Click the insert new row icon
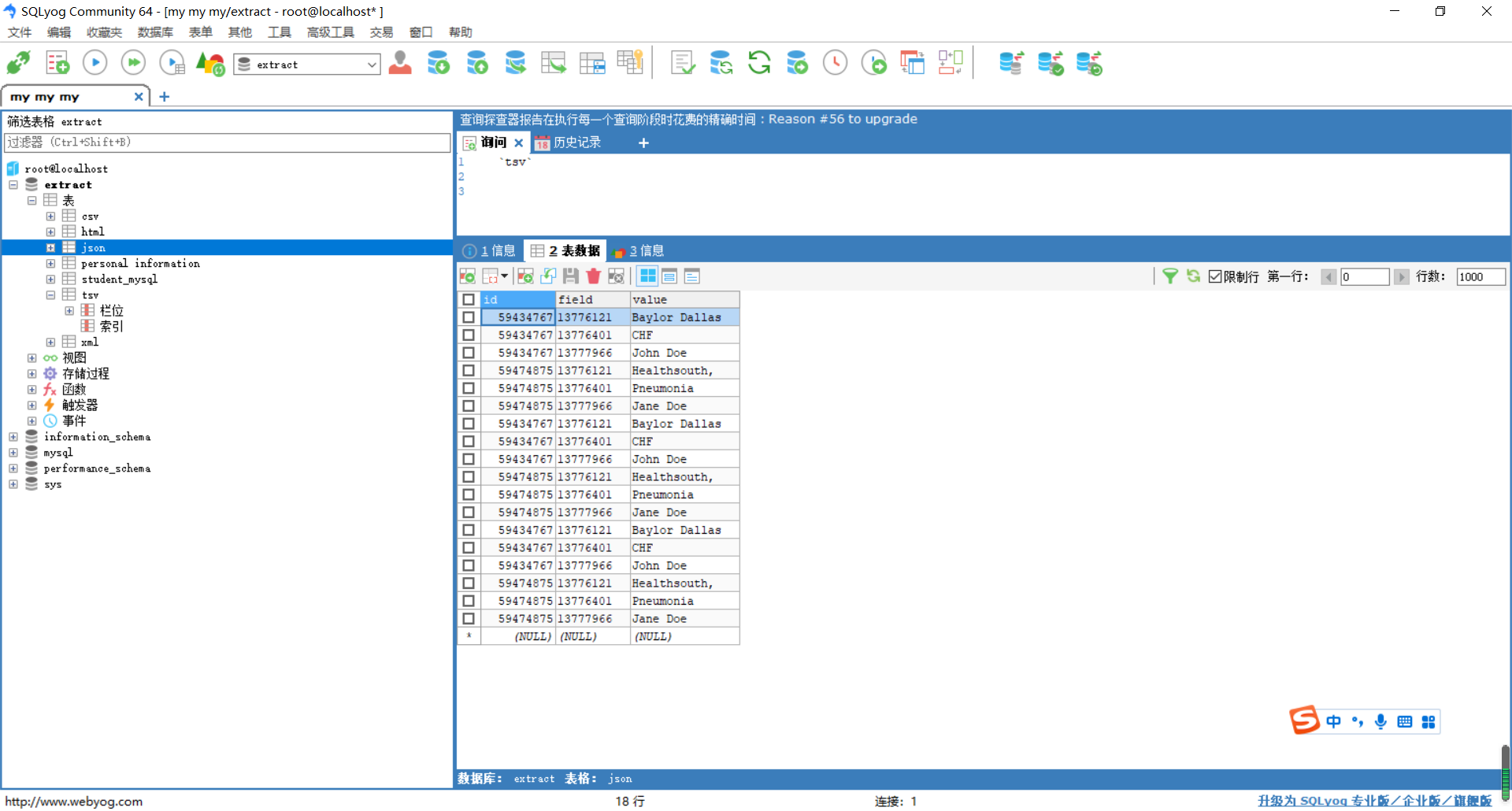 click(x=525, y=276)
